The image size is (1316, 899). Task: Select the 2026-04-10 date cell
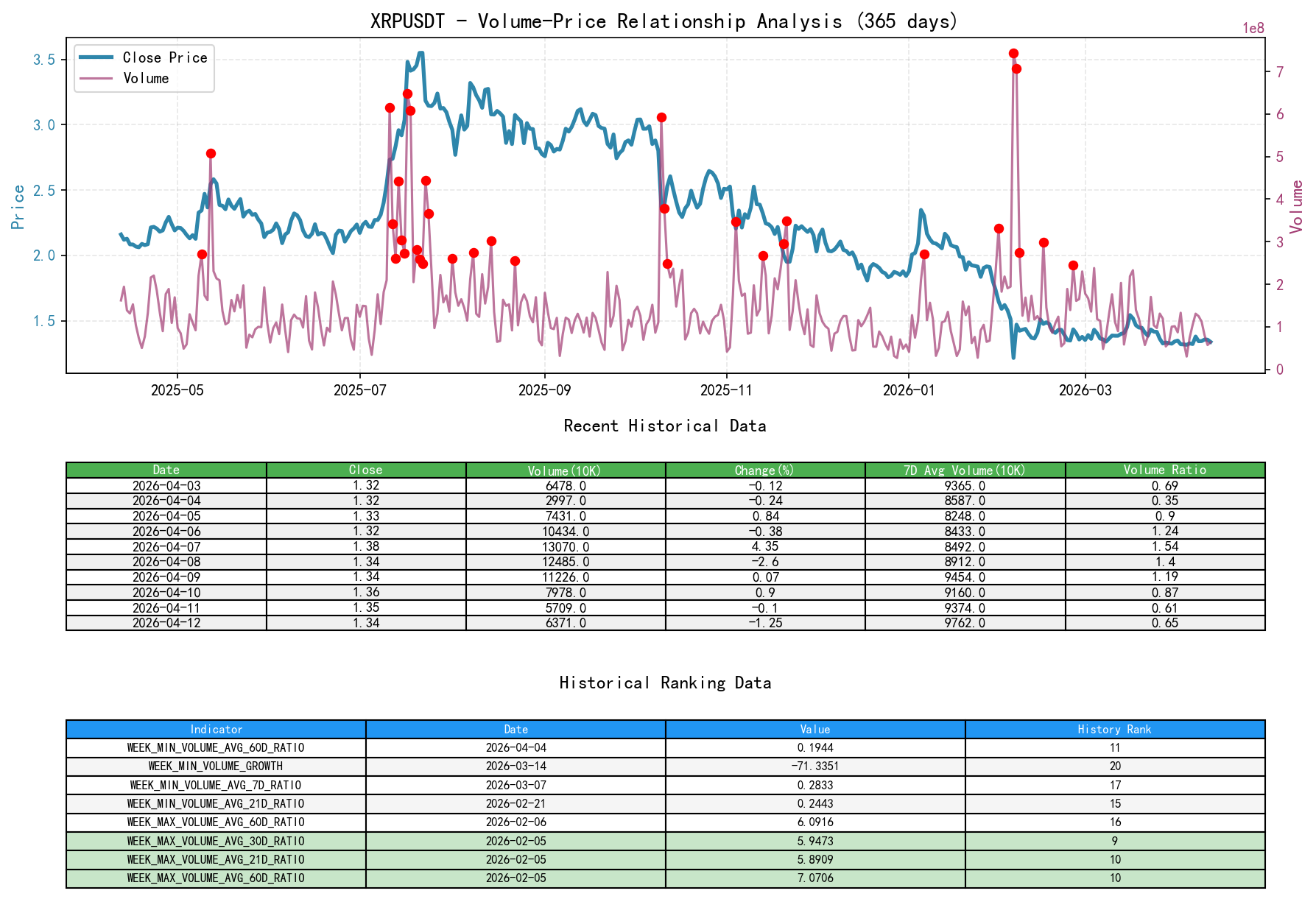pyautogui.click(x=166, y=593)
